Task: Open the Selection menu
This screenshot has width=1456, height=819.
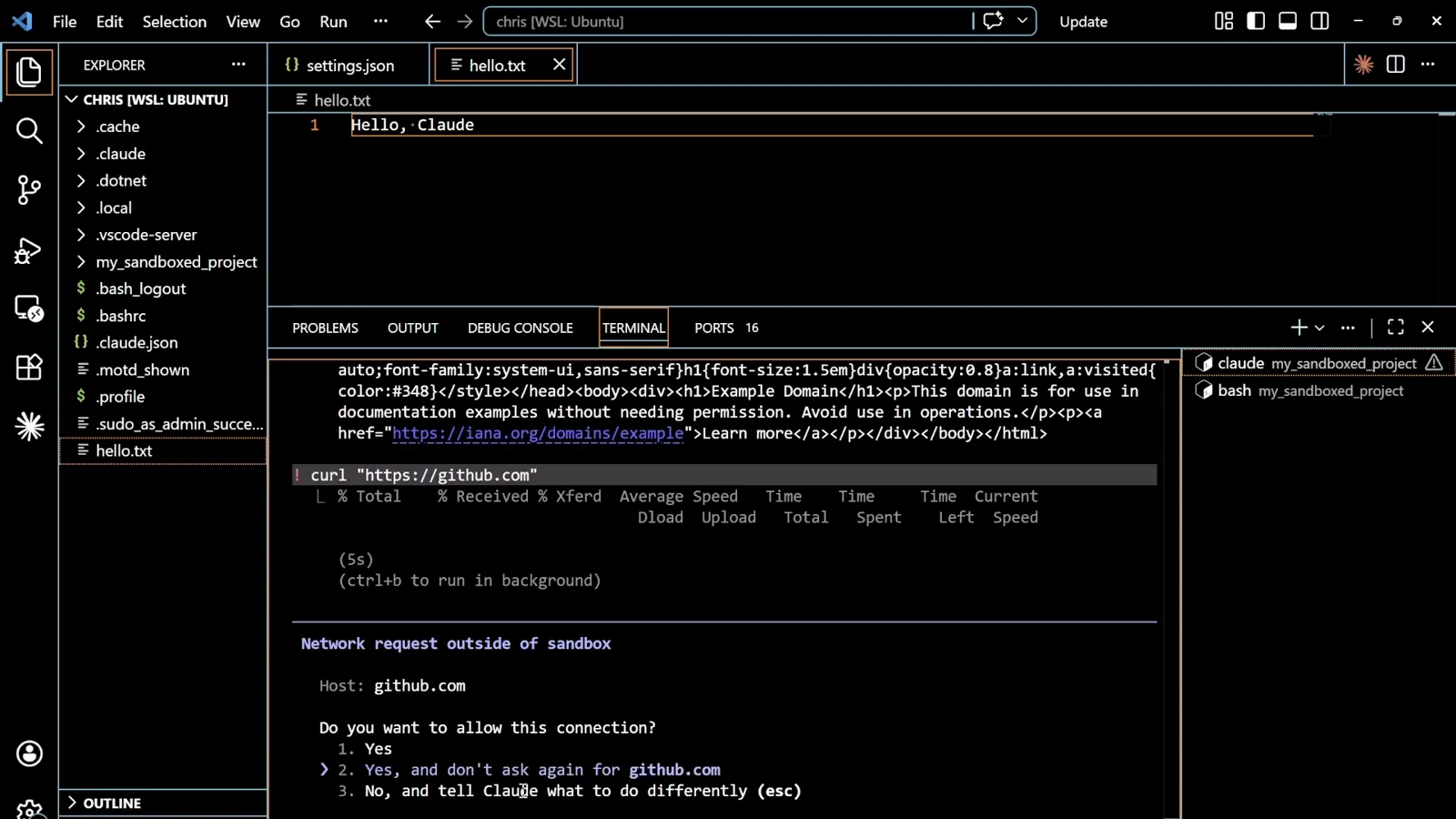Action: point(174,21)
